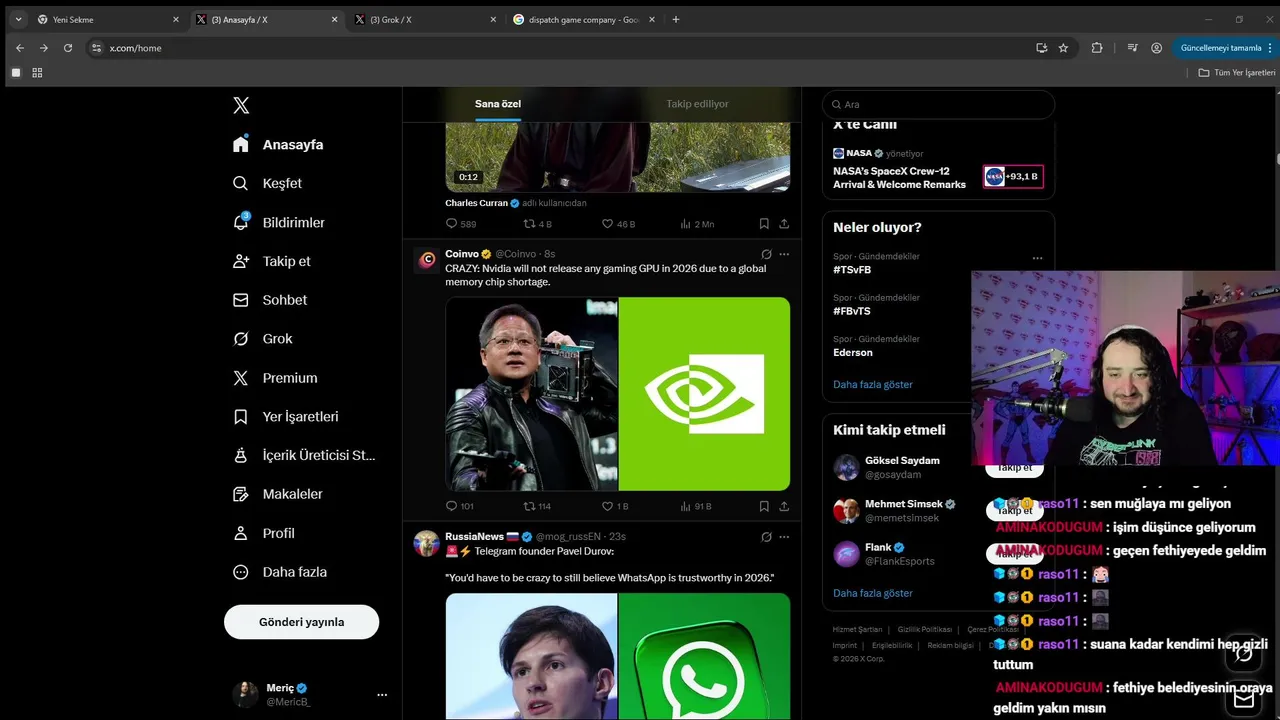Show more trends under Neler oluyor
Image resolution: width=1280 pixels, height=720 pixels.
[873, 384]
